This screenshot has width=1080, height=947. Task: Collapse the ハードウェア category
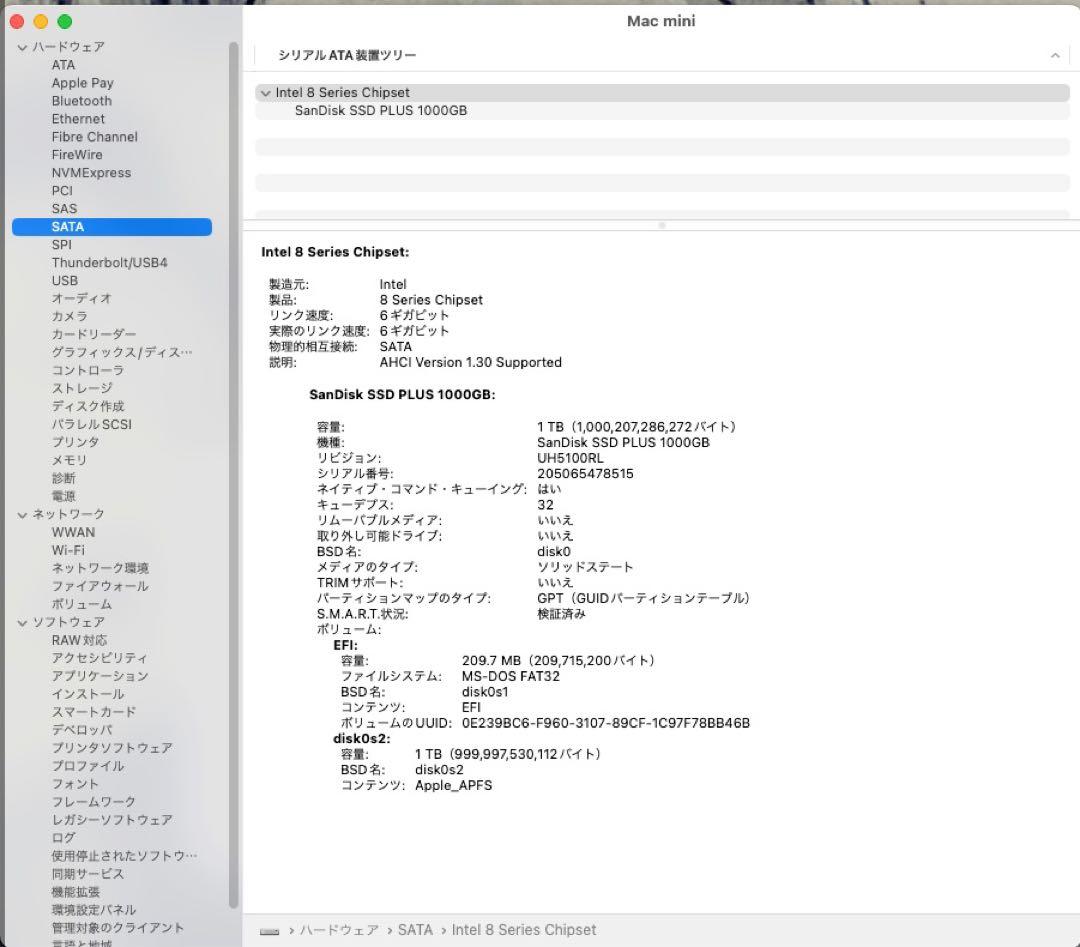(x=21, y=46)
